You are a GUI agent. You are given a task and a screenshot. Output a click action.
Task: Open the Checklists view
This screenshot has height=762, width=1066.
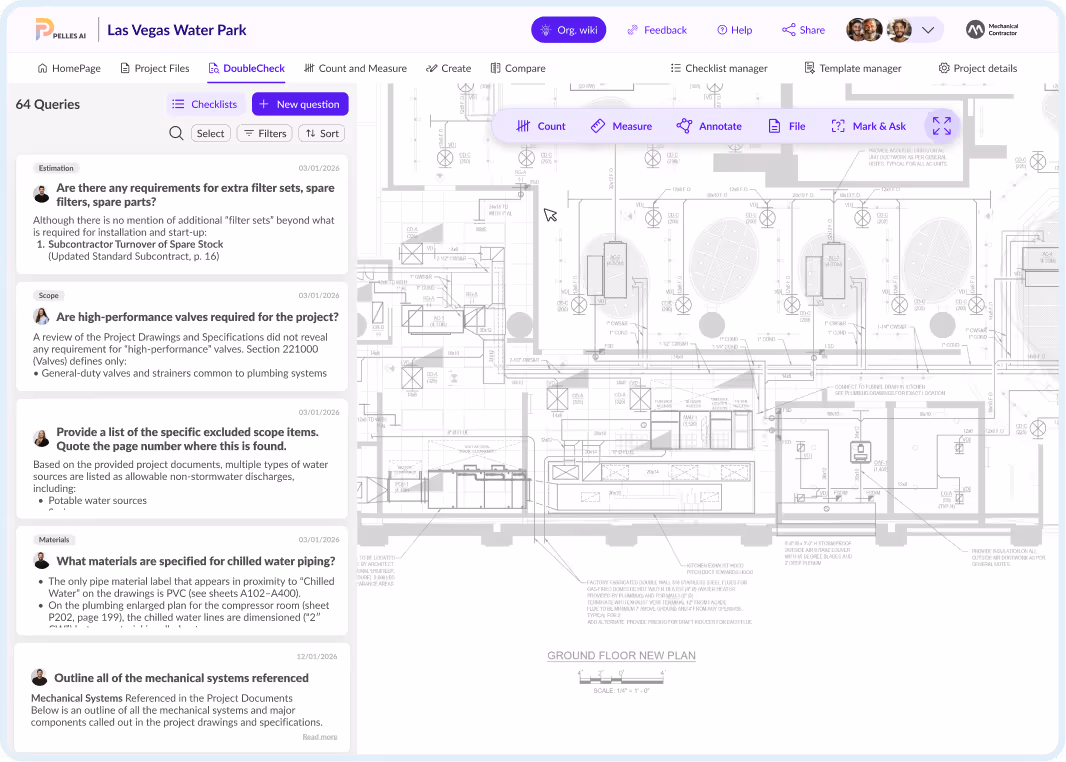205,104
